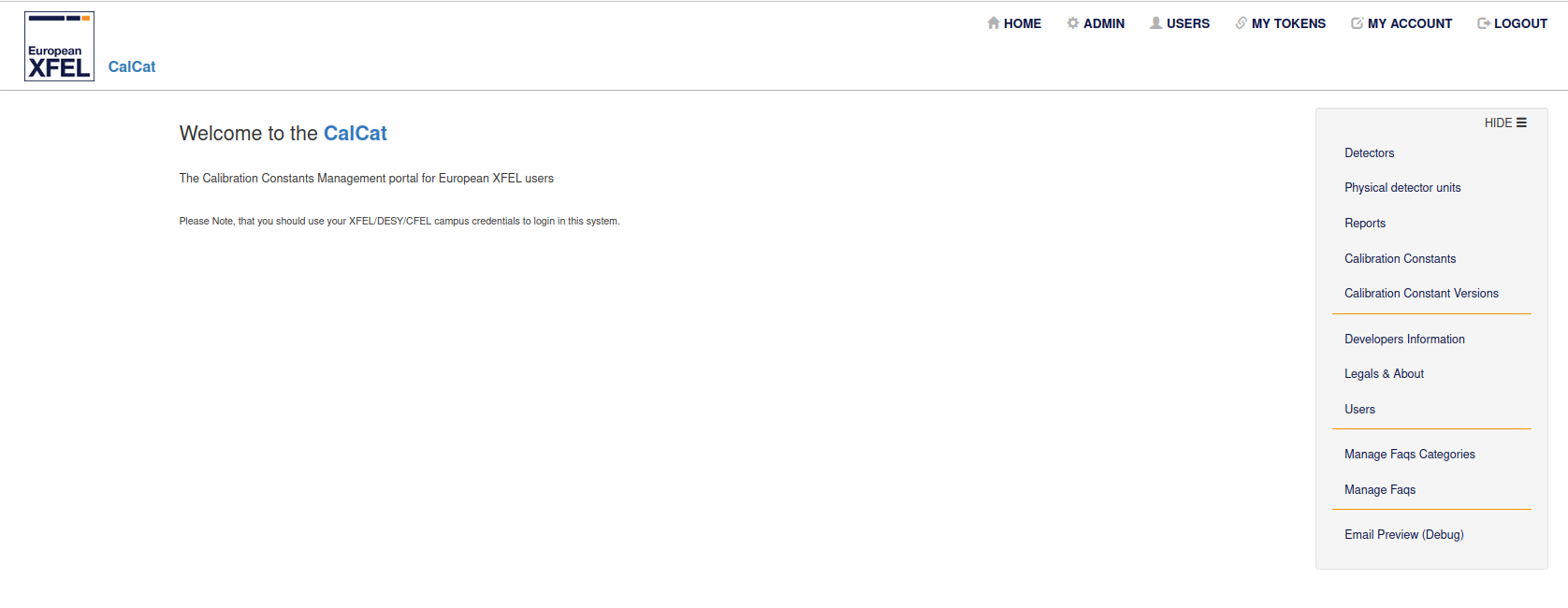The image size is (1568, 608).
Task: Click the edit icon beside MY ACCOUNT
Action: (x=1357, y=23)
